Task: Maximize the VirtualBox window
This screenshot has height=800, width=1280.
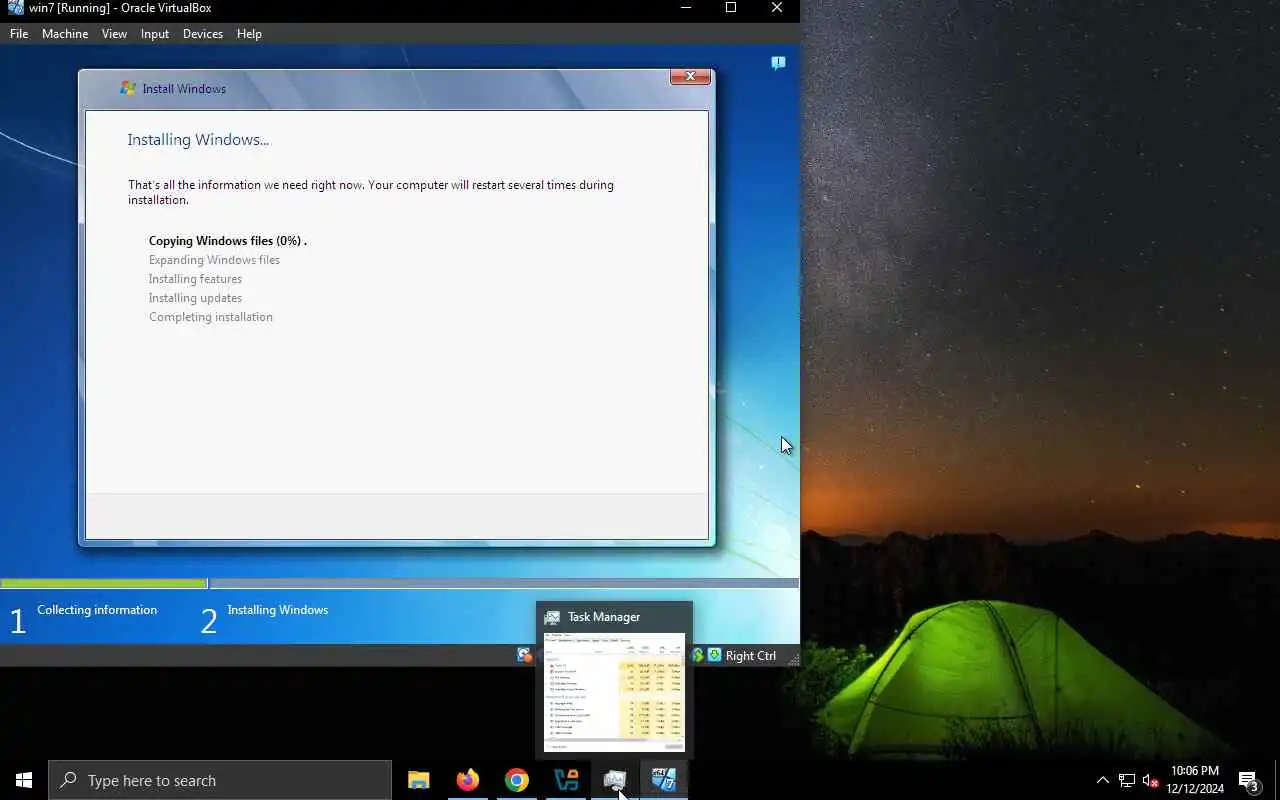Action: pyautogui.click(x=731, y=8)
